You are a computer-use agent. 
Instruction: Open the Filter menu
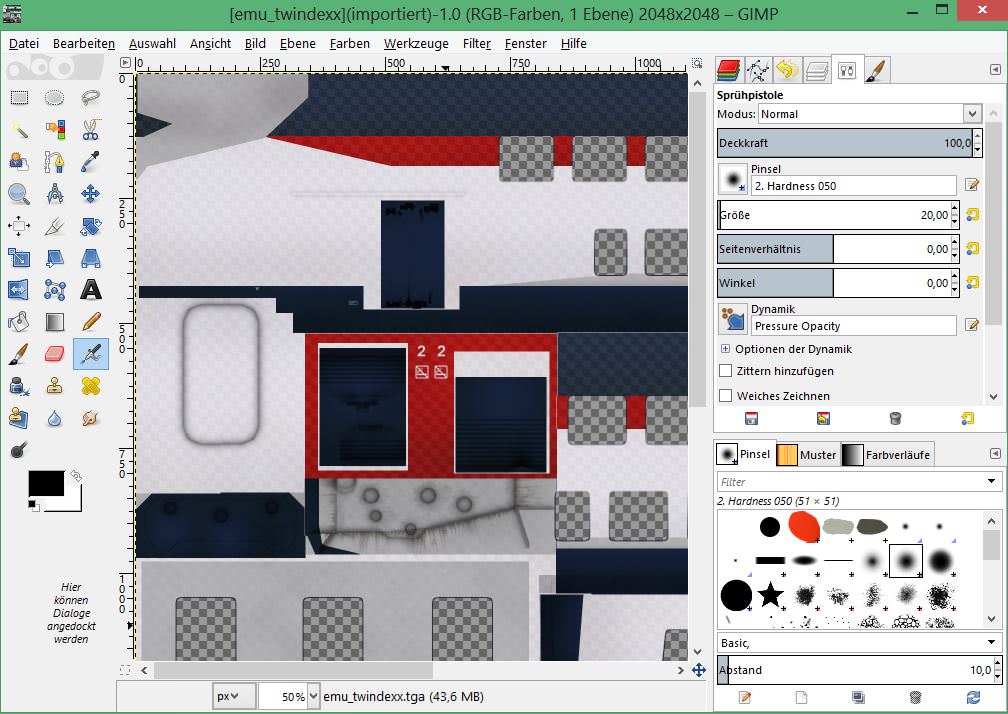pyautogui.click(x=476, y=44)
